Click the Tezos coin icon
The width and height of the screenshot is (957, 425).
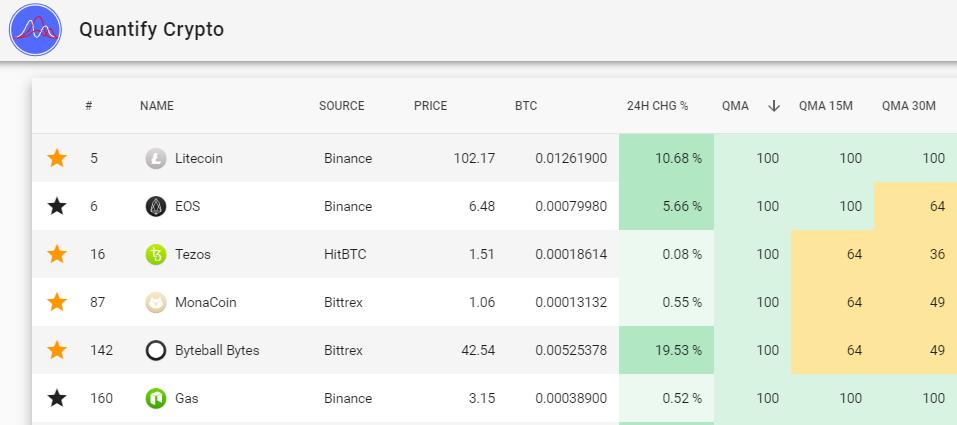tap(156, 255)
